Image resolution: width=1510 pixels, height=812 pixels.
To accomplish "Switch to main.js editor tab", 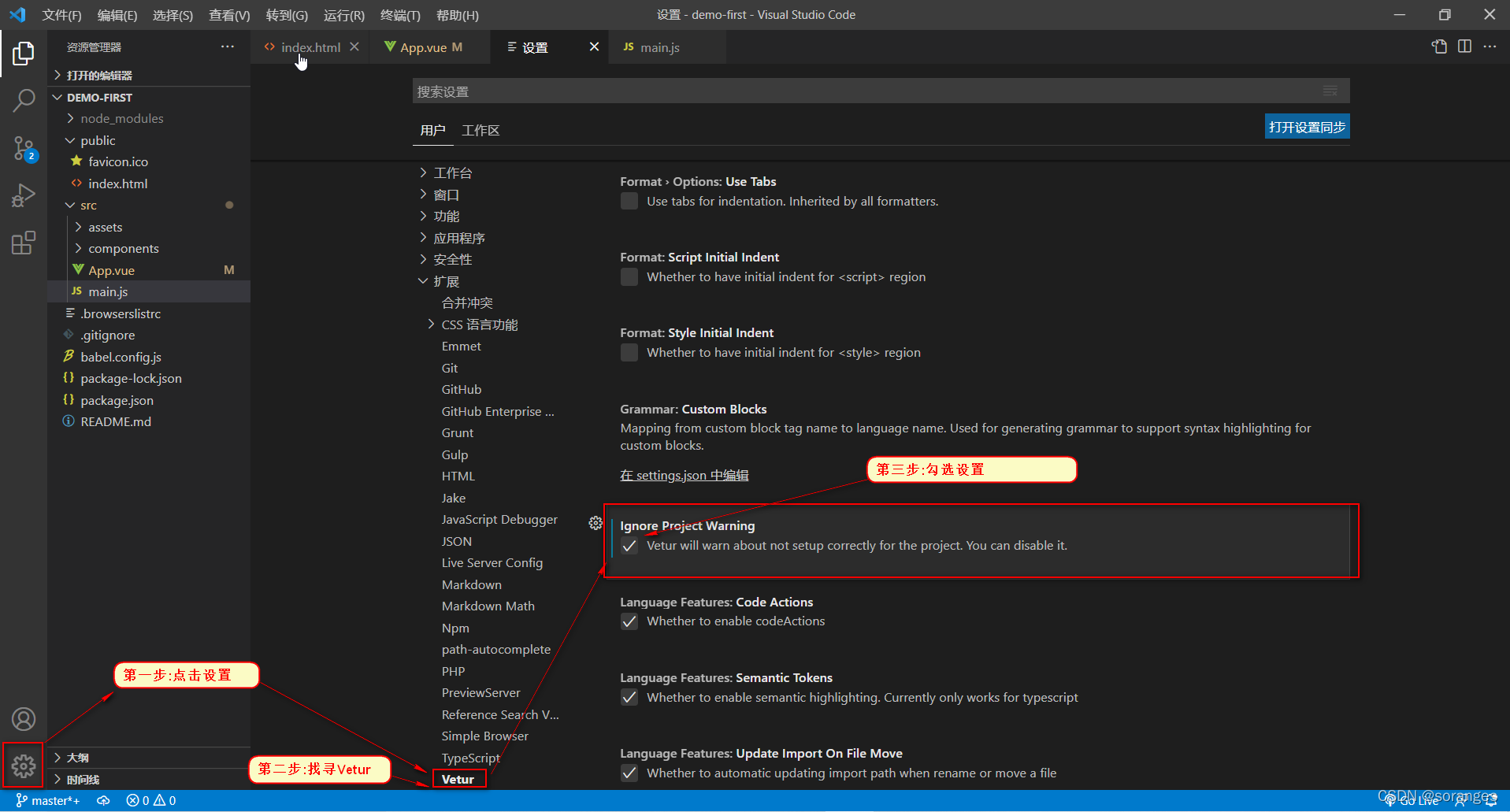I will (x=667, y=47).
